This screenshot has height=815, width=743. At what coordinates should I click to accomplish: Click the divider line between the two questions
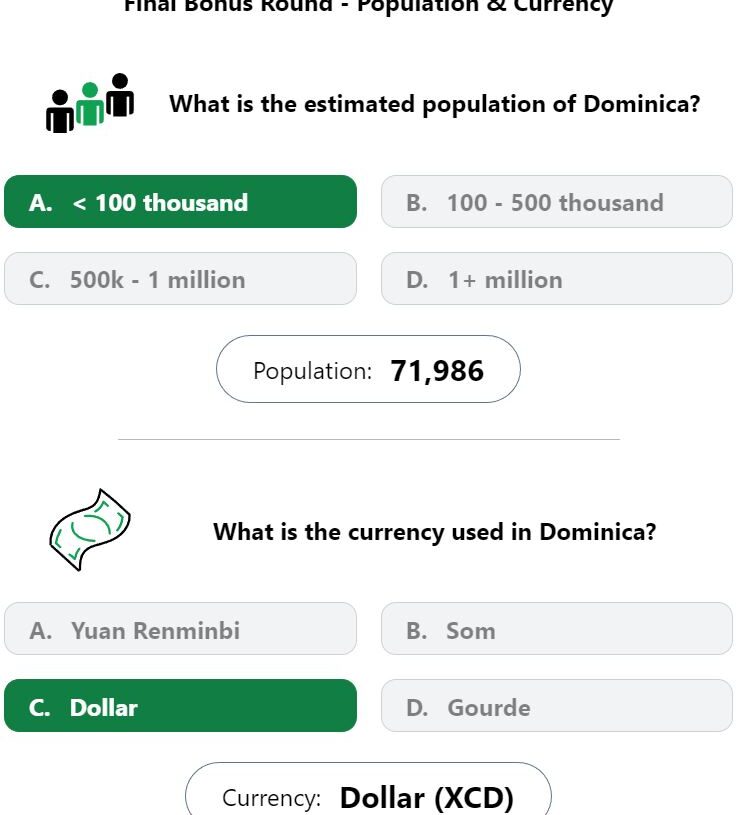(369, 439)
